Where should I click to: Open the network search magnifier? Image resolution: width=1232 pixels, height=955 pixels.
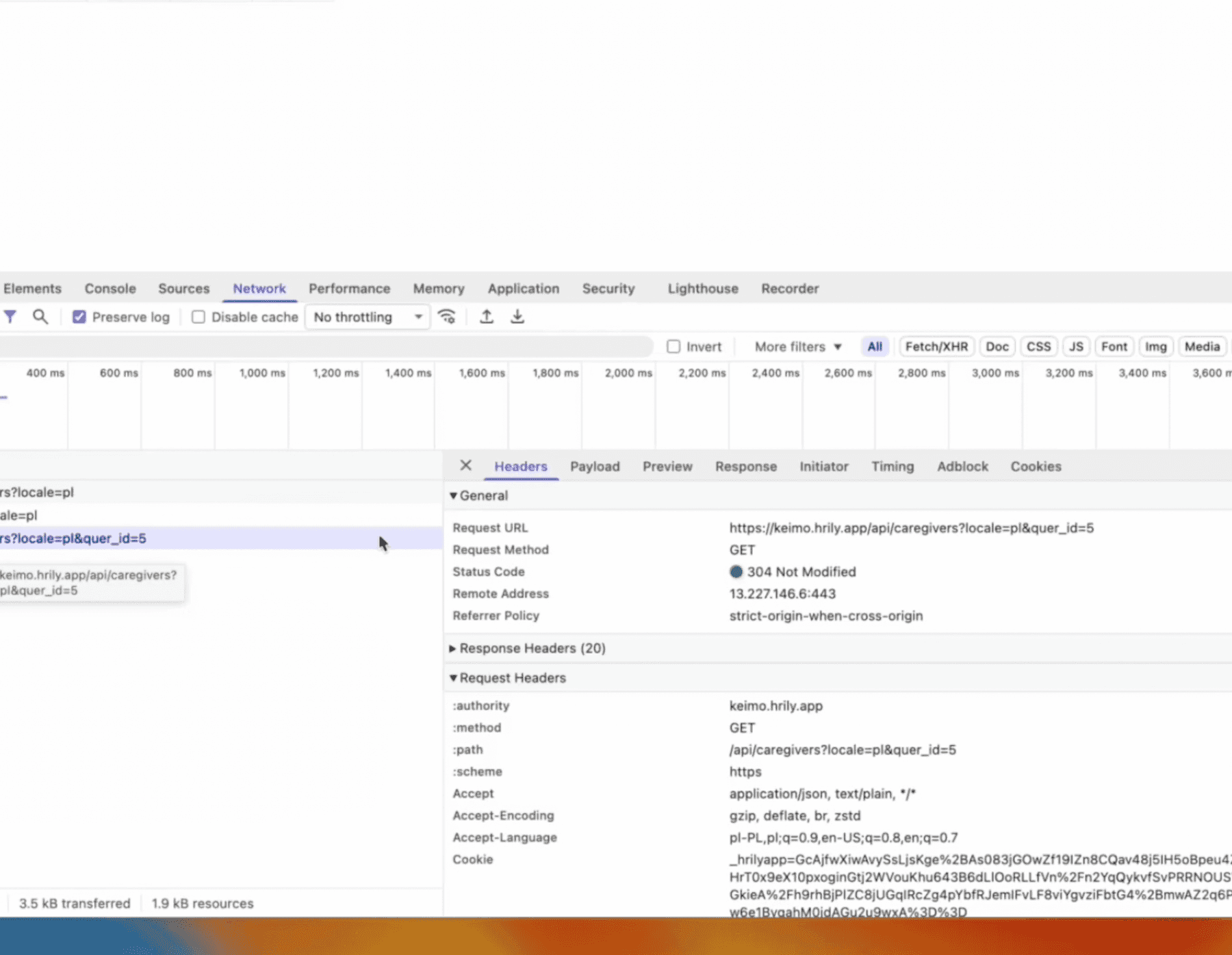(40, 317)
